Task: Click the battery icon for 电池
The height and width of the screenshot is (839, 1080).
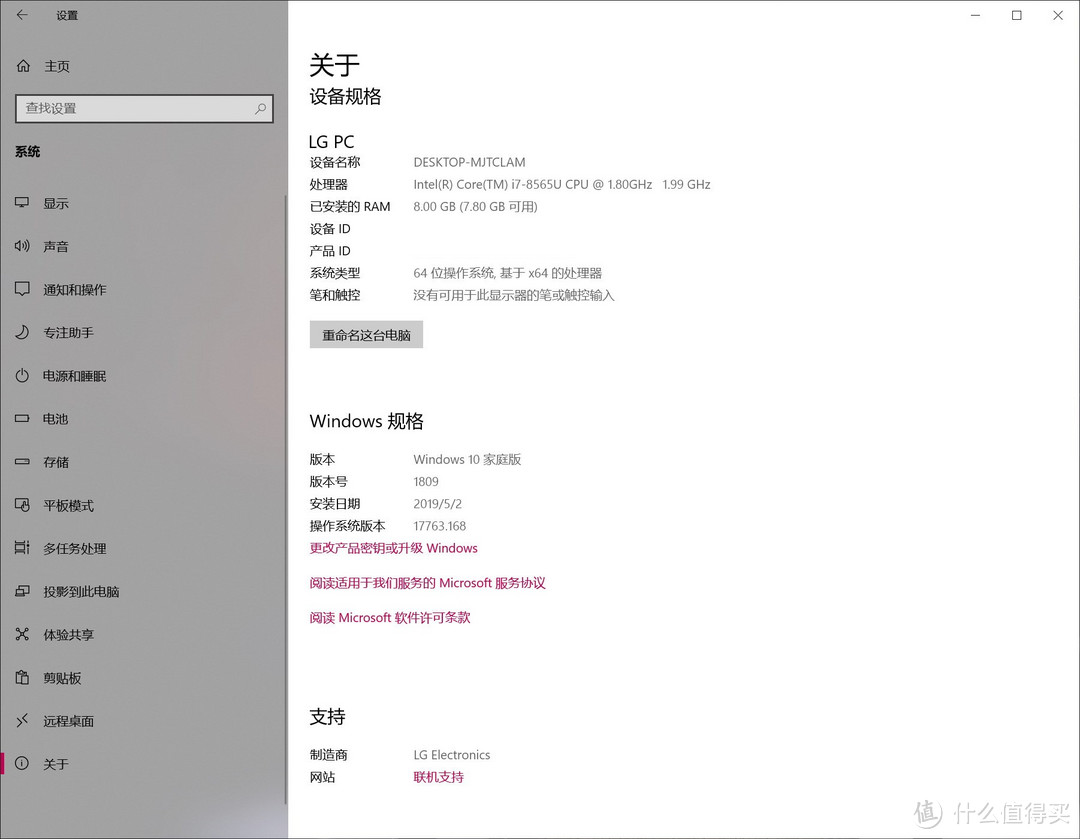Action: 22,418
